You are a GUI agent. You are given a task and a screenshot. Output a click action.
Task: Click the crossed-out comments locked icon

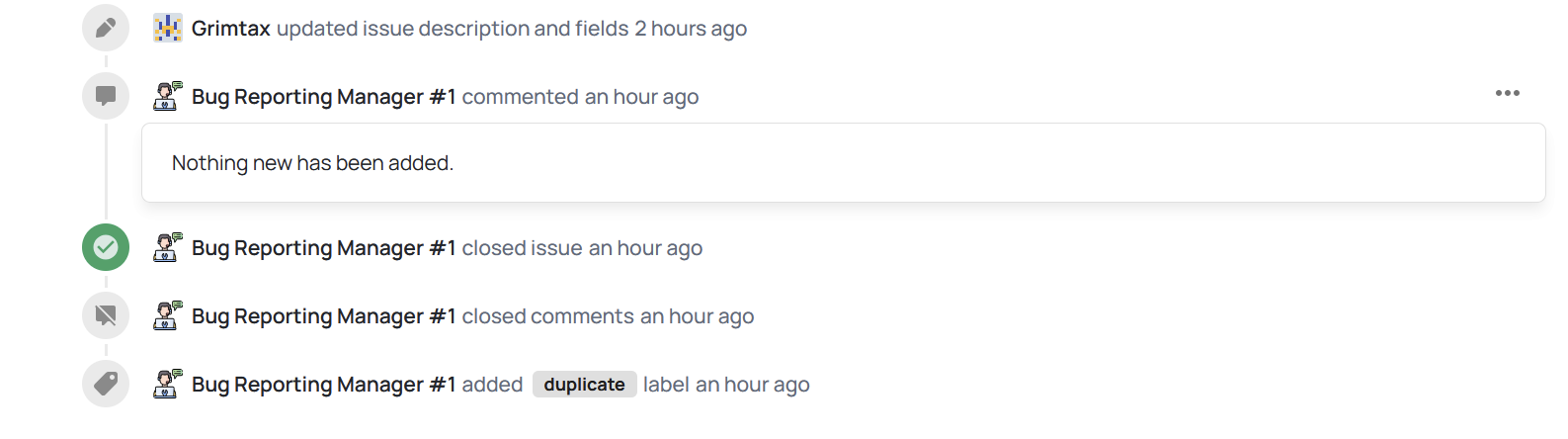[x=106, y=315]
